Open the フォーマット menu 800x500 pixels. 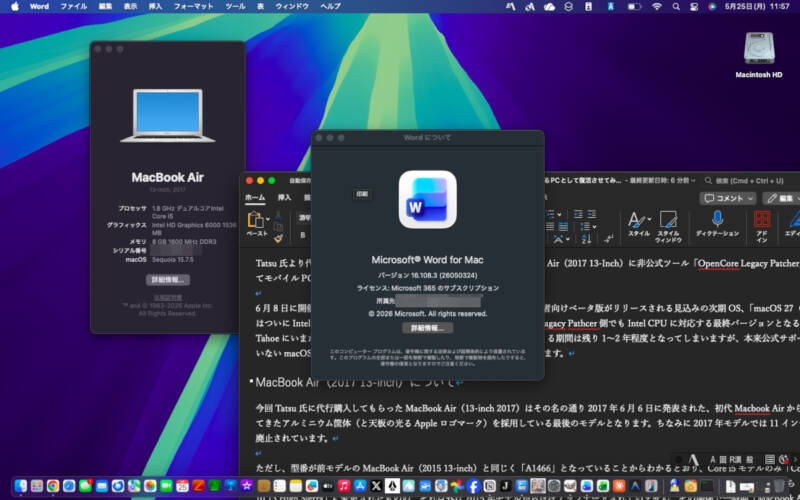click(x=193, y=7)
